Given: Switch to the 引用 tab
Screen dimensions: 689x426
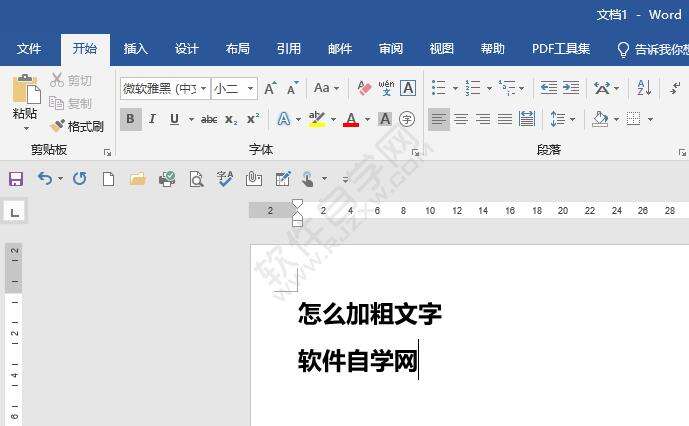Looking at the screenshot, I should [289, 49].
